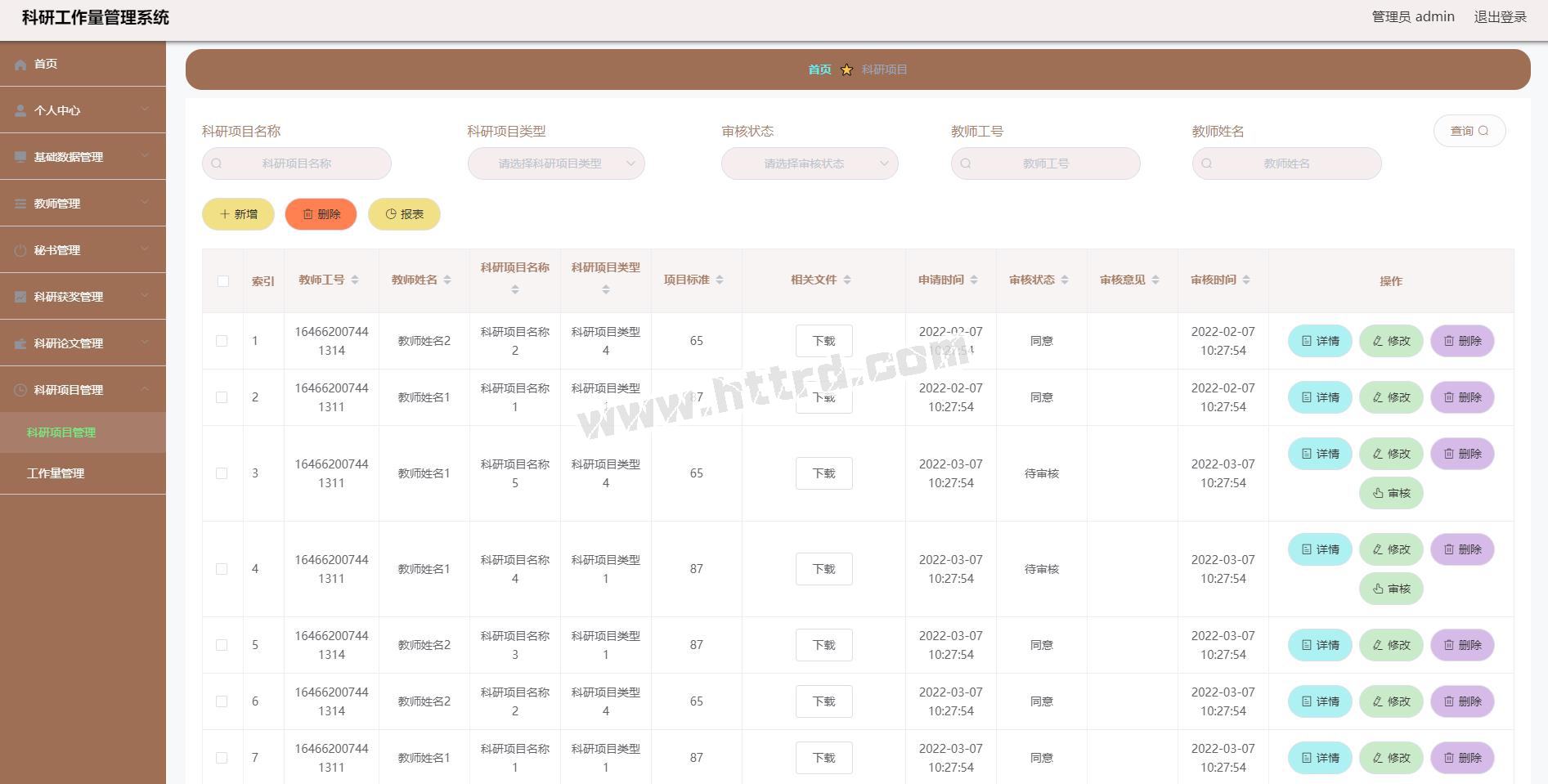Open the 科研项目类型 dropdown
This screenshot has width=1548, height=784.
[556, 164]
